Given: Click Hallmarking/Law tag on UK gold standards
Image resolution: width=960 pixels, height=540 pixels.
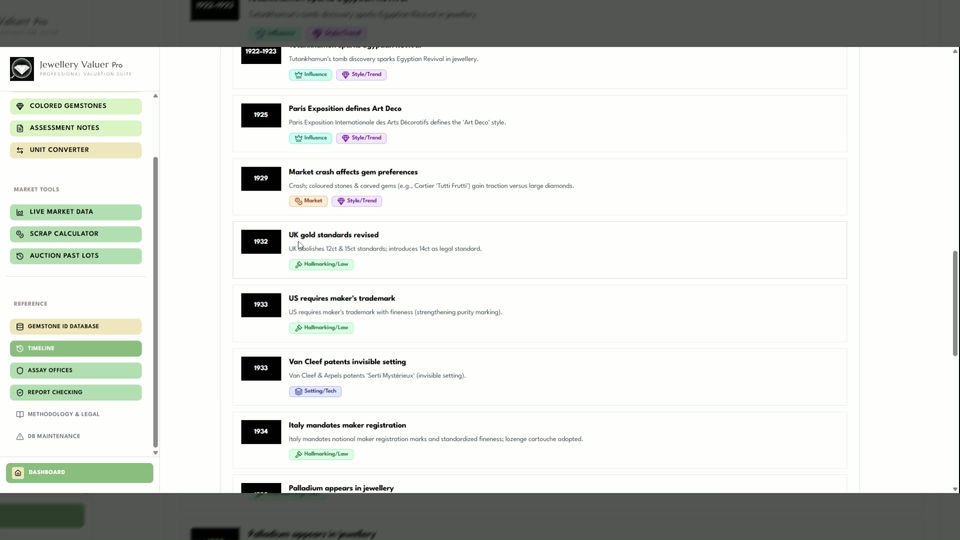Looking at the screenshot, I should (x=321, y=264).
